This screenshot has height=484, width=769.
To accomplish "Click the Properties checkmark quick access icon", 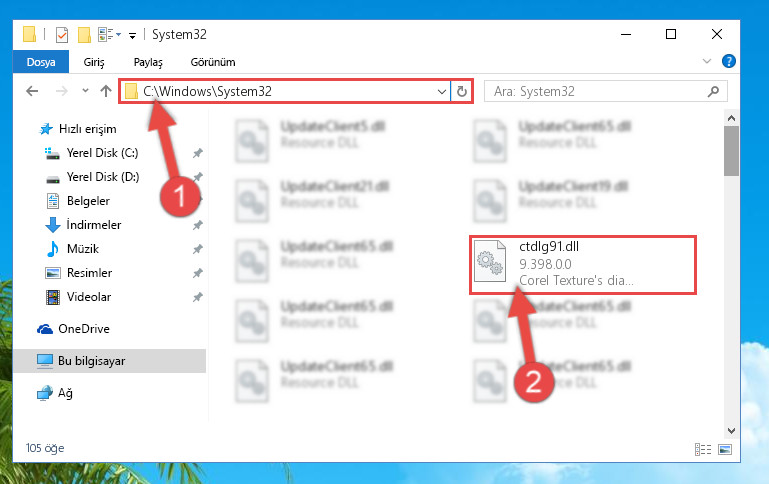I will coord(62,35).
